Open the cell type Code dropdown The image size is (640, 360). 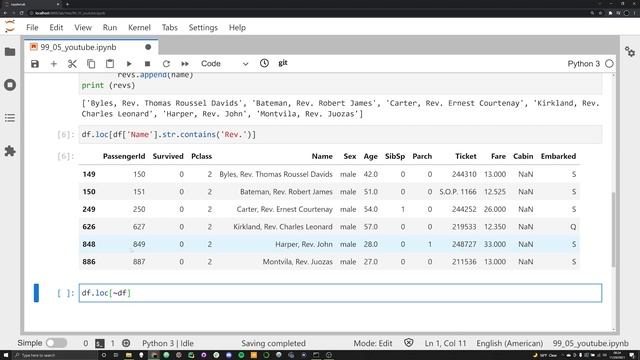(224, 64)
